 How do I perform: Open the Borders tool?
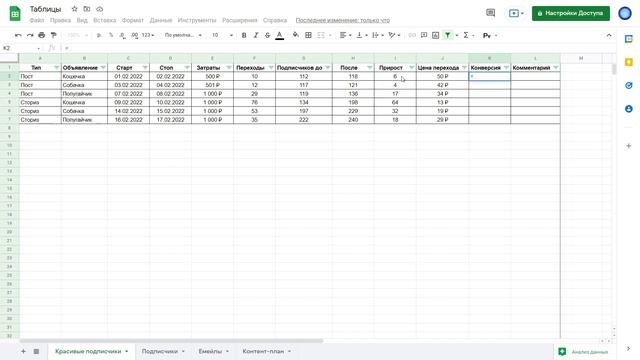tap(309, 36)
